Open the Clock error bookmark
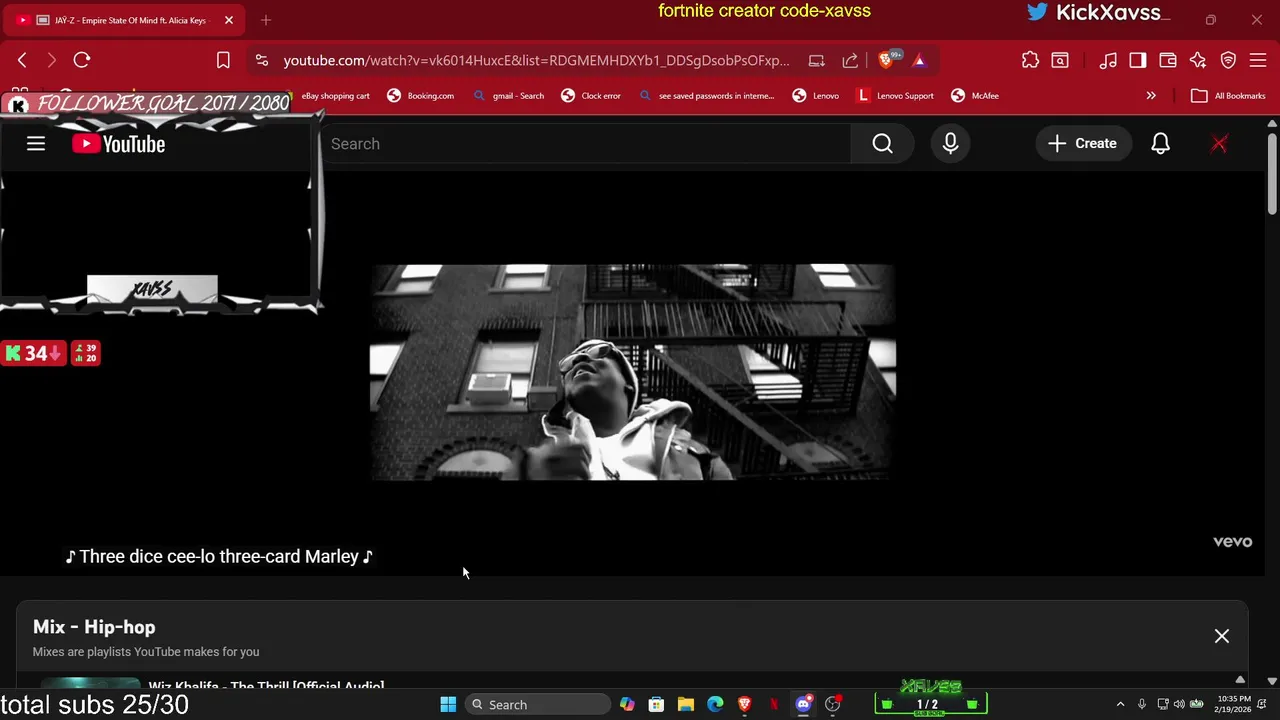The image size is (1280, 720). [x=591, y=96]
